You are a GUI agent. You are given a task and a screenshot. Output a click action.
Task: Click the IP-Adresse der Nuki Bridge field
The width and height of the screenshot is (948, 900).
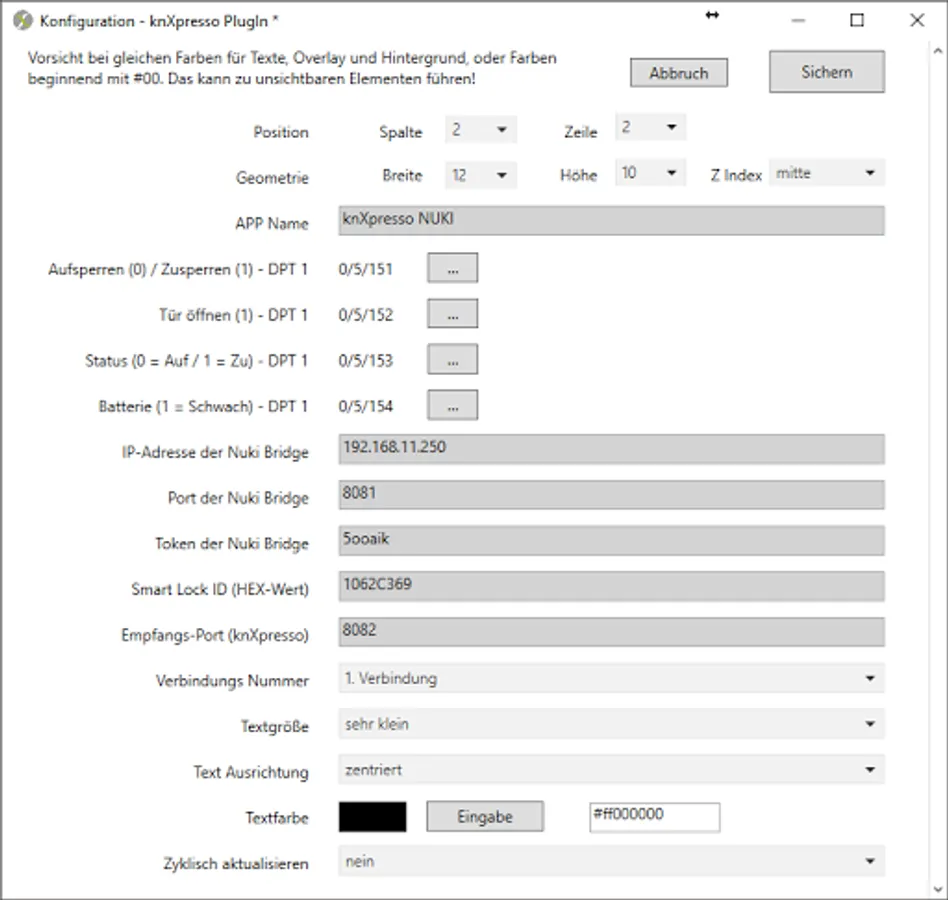pyautogui.click(x=611, y=449)
